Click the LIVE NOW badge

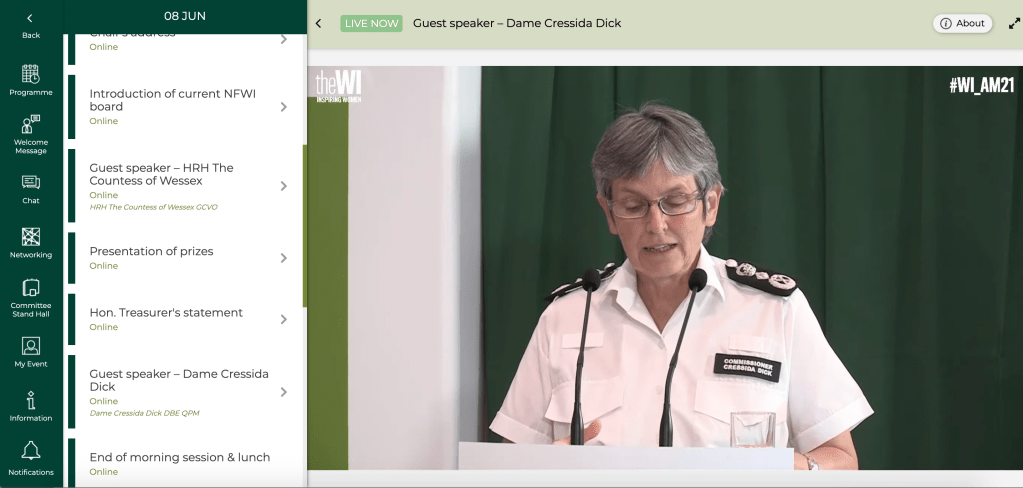coord(371,23)
